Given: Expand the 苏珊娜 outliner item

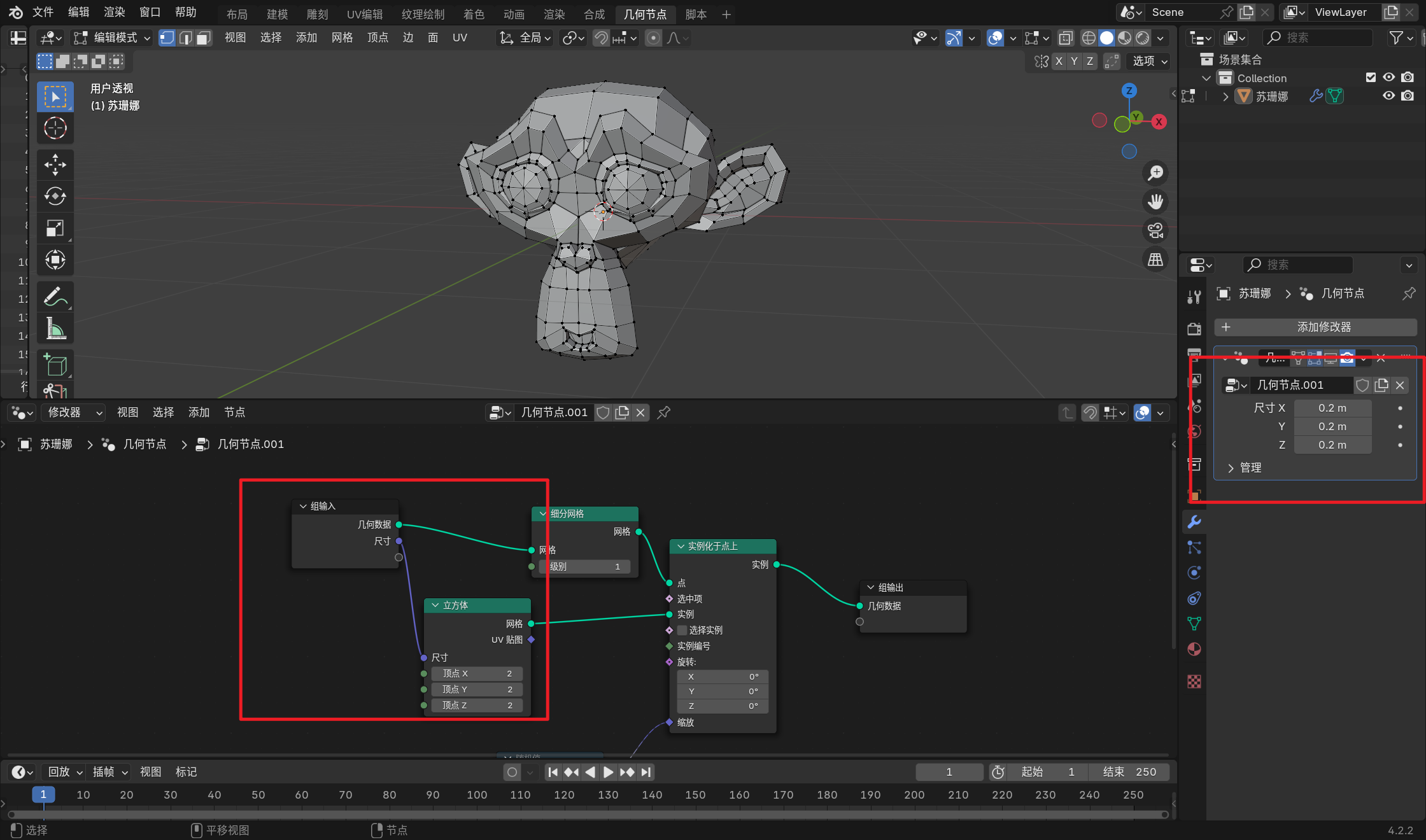Looking at the screenshot, I should pos(1225,97).
